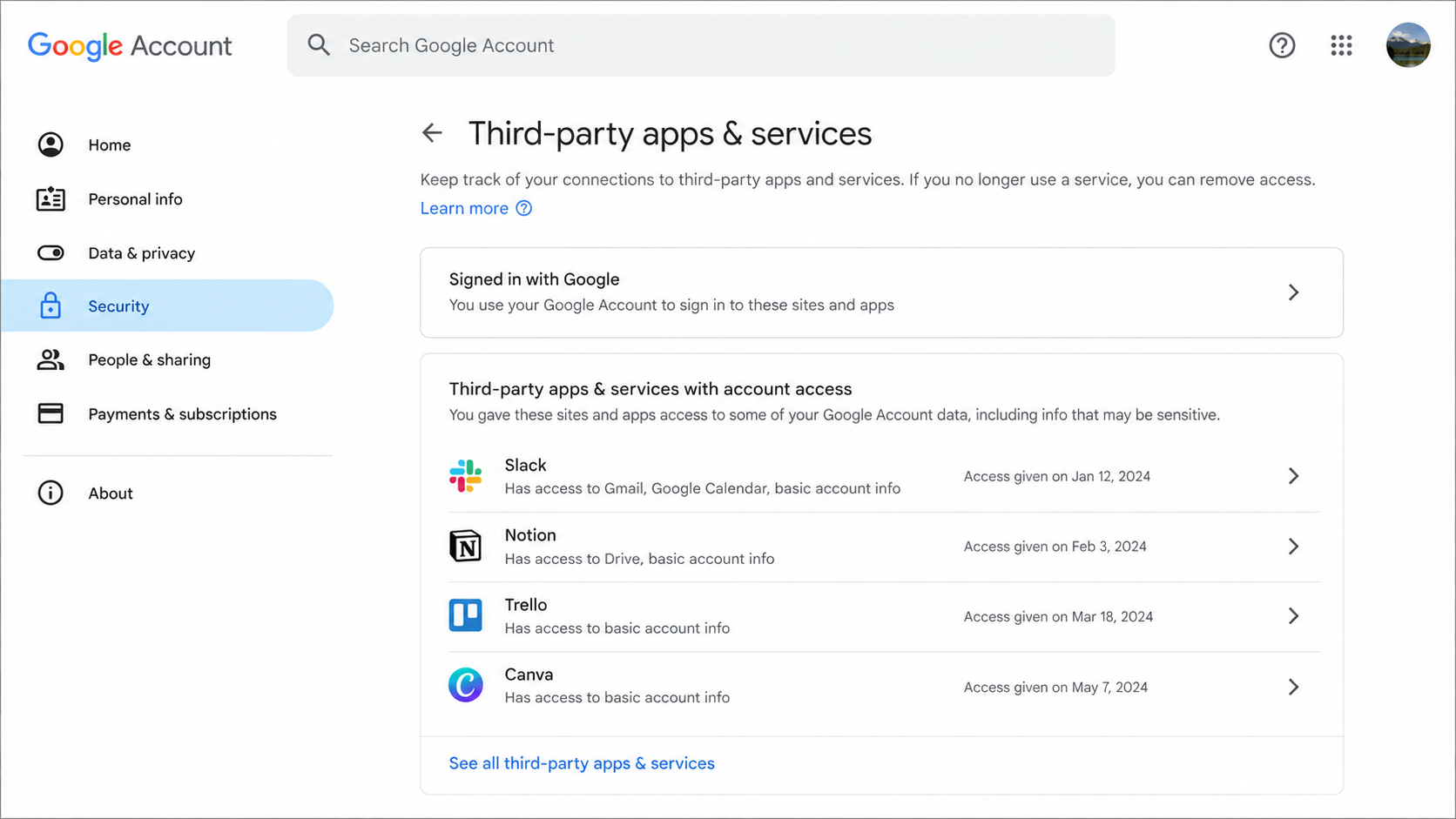Open Notion details via its chevron
The height and width of the screenshot is (819, 1456).
point(1293,547)
